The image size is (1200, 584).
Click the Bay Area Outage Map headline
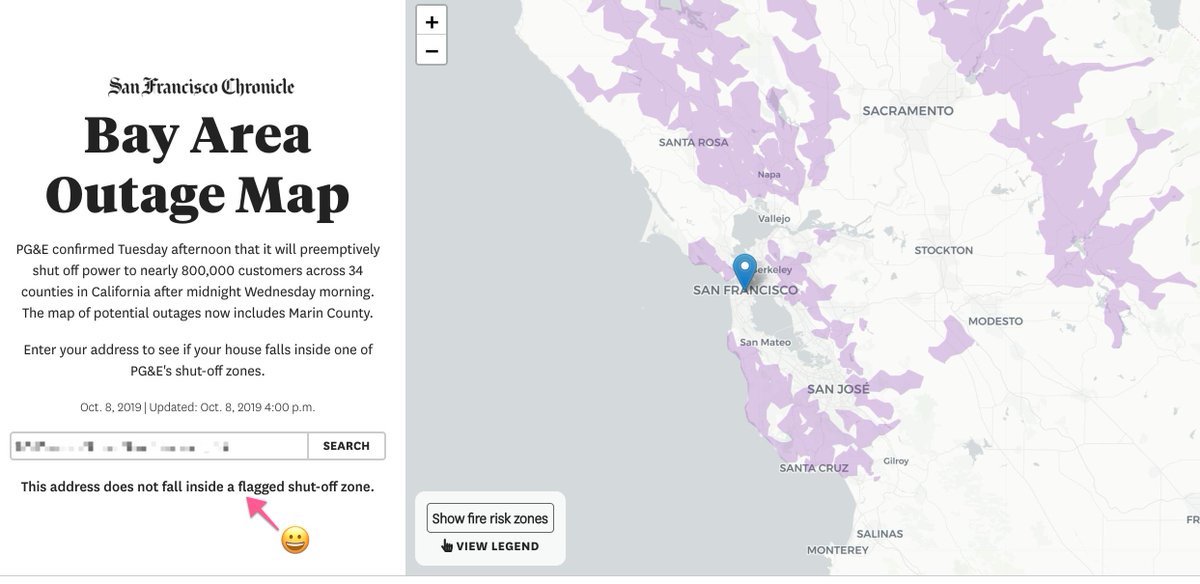(x=198, y=166)
